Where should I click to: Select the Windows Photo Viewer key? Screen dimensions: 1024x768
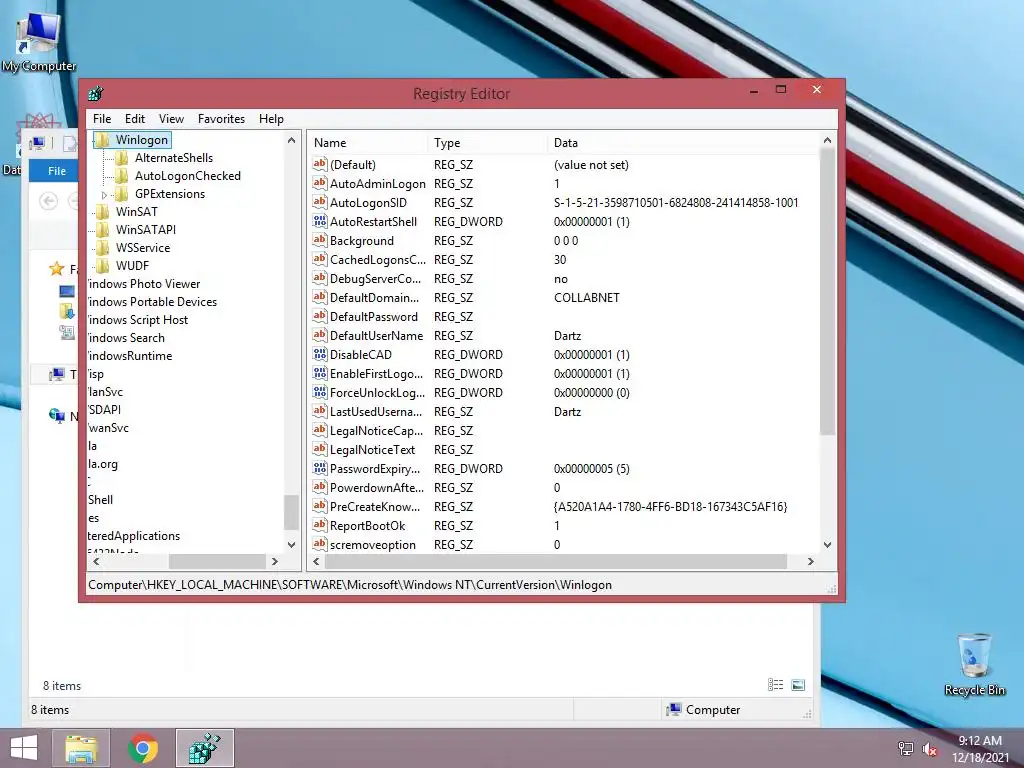(144, 284)
